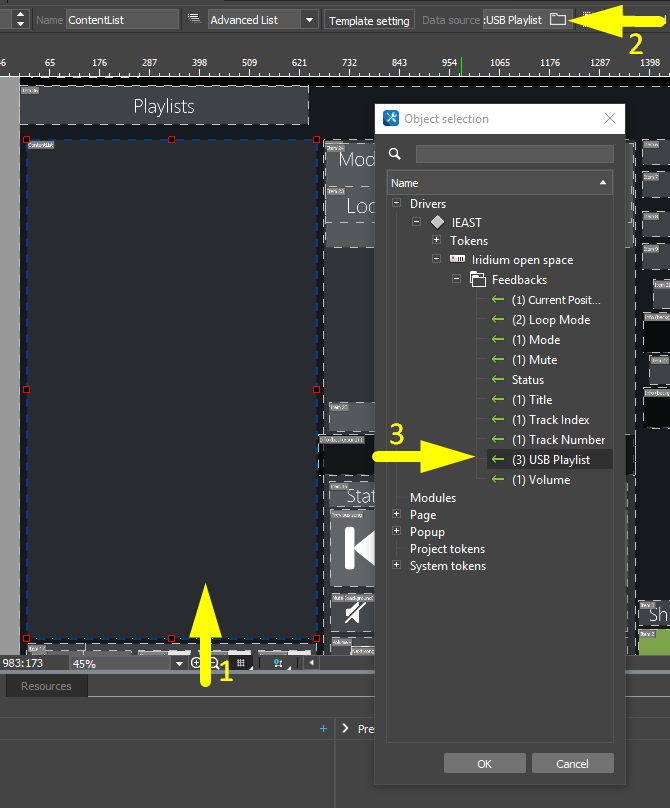Click the zoom out magnifier icon

click(x=213, y=663)
